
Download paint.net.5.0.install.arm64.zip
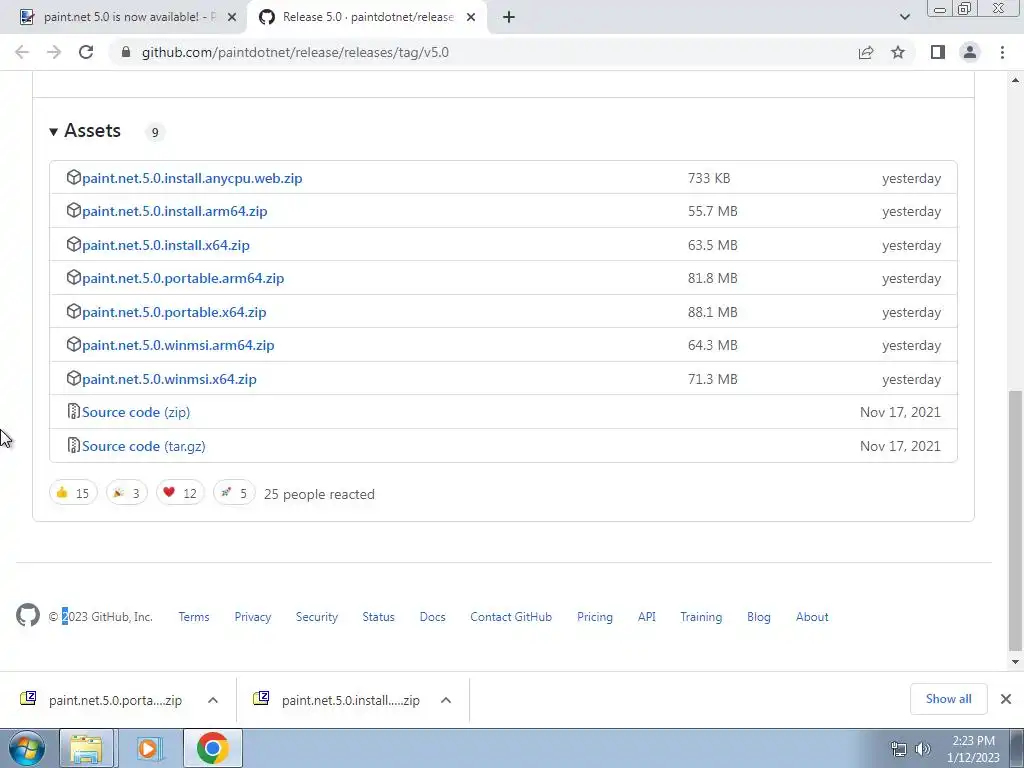pos(175,211)
